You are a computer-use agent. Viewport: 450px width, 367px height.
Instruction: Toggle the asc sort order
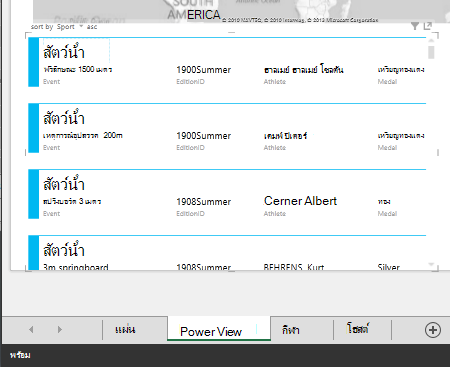pos(92,27)
